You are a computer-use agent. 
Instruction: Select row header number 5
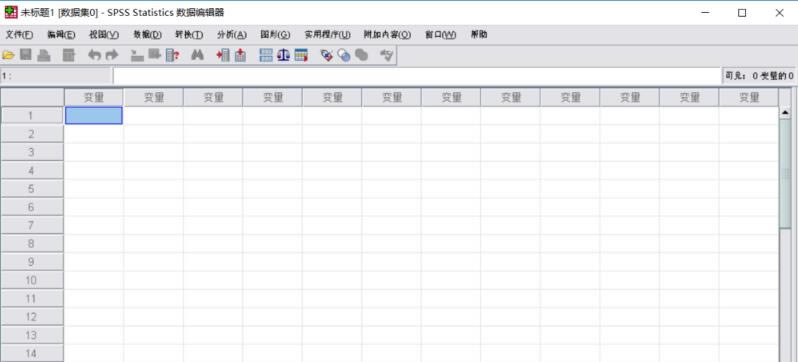tap(32, 189)
